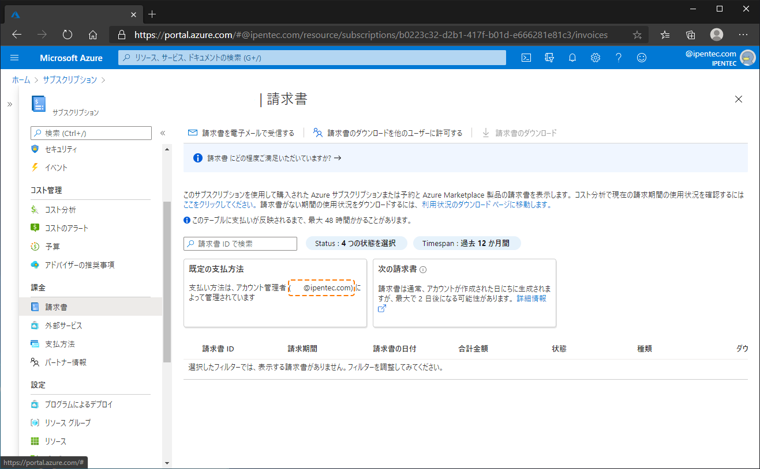This screenshot has height=469, width=760.
Task: Open the 詳細情報 link in 次の請求書
Action: point(531,298)
